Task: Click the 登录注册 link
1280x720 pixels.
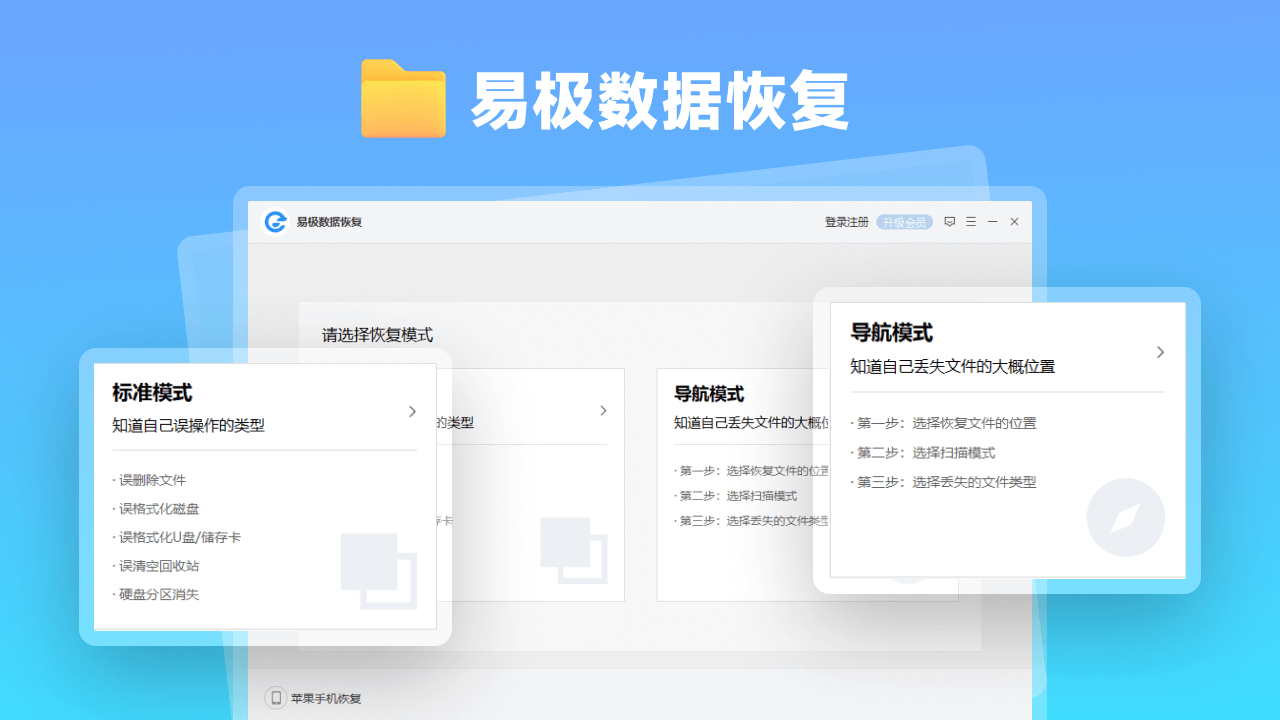Action: [x=846, y=222]
